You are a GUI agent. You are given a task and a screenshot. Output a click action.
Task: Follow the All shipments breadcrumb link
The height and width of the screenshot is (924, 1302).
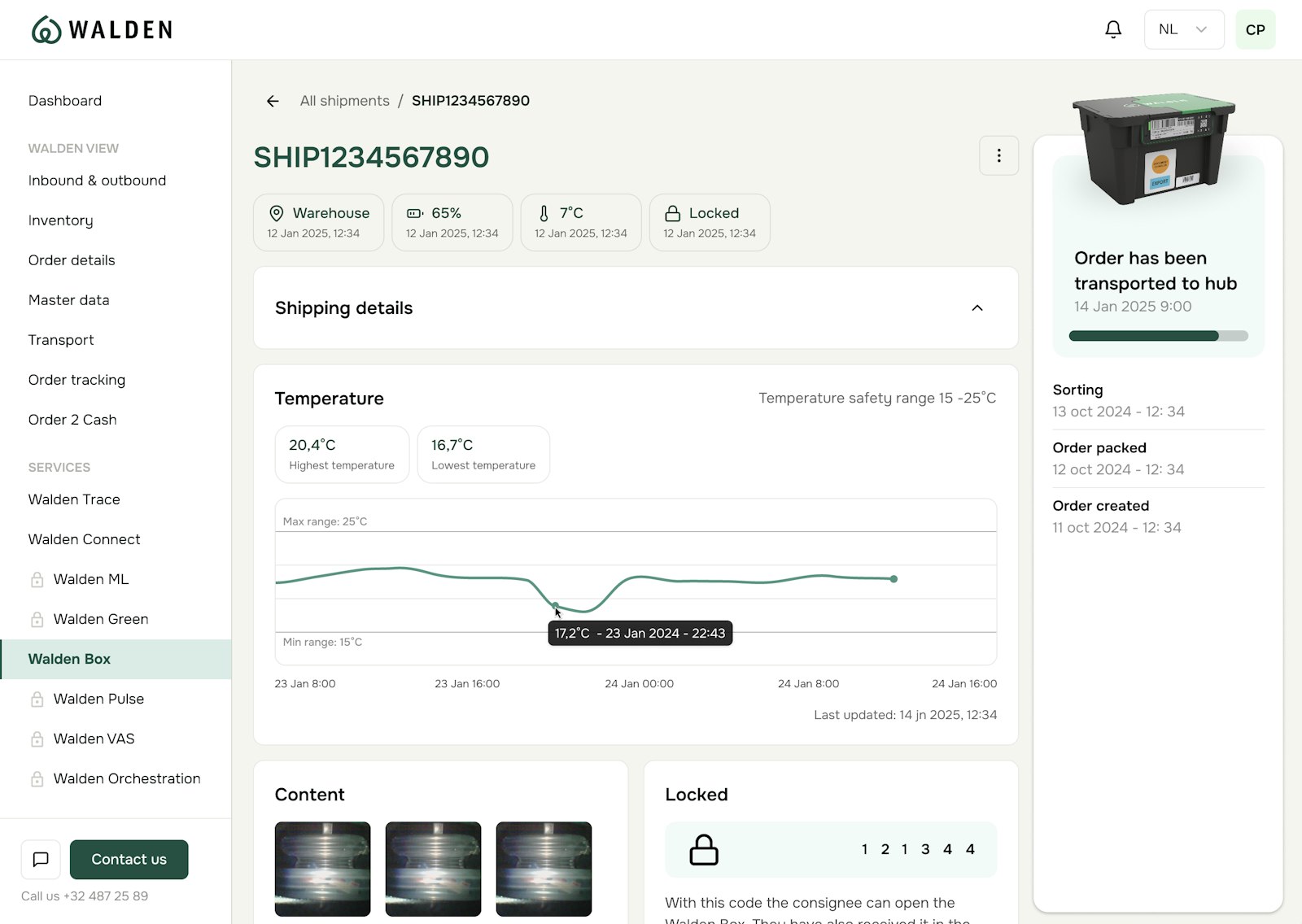pyautogui.click(x=344, y=101)
